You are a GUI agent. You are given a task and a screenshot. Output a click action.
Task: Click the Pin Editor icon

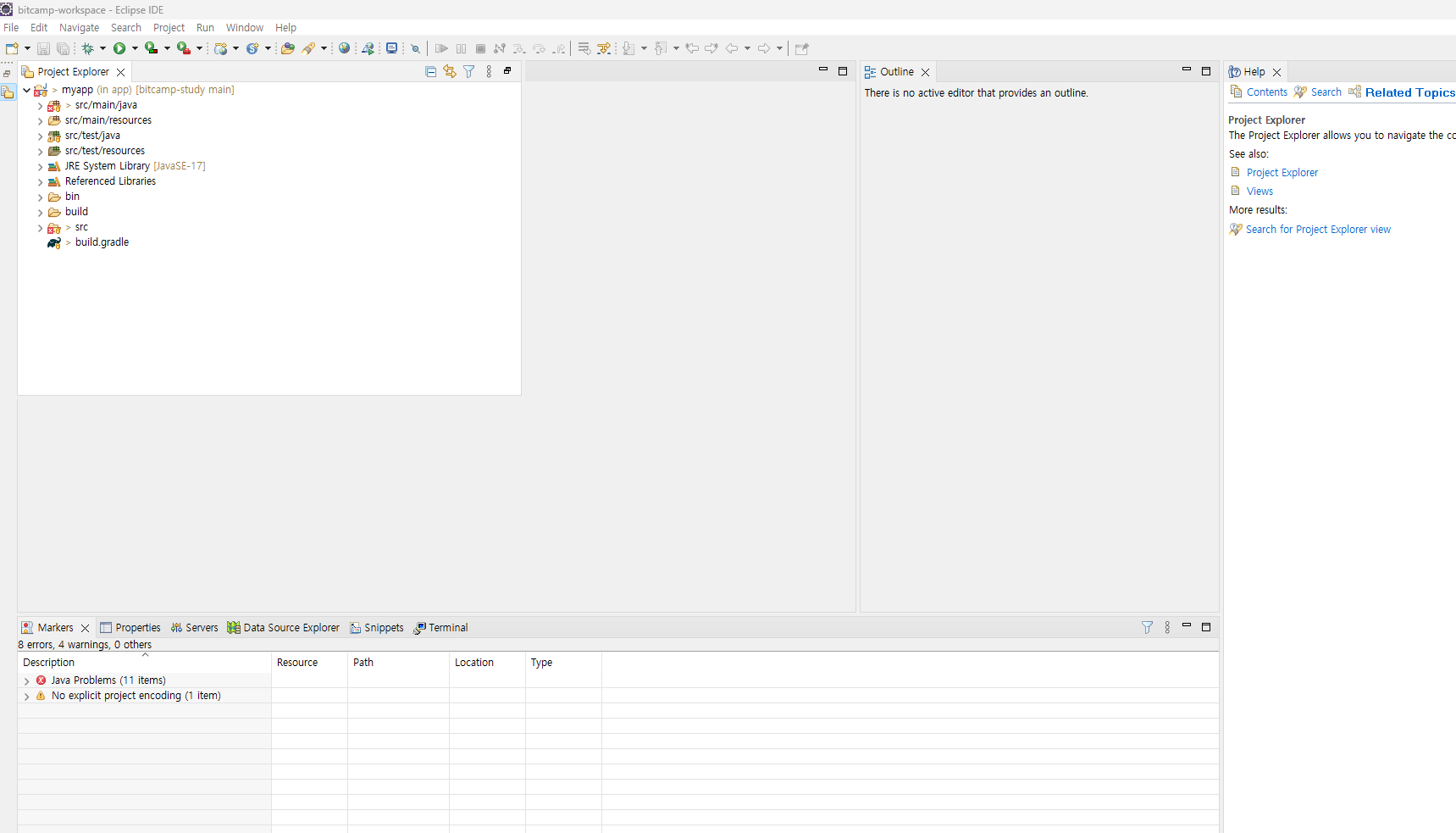(802, 48)
